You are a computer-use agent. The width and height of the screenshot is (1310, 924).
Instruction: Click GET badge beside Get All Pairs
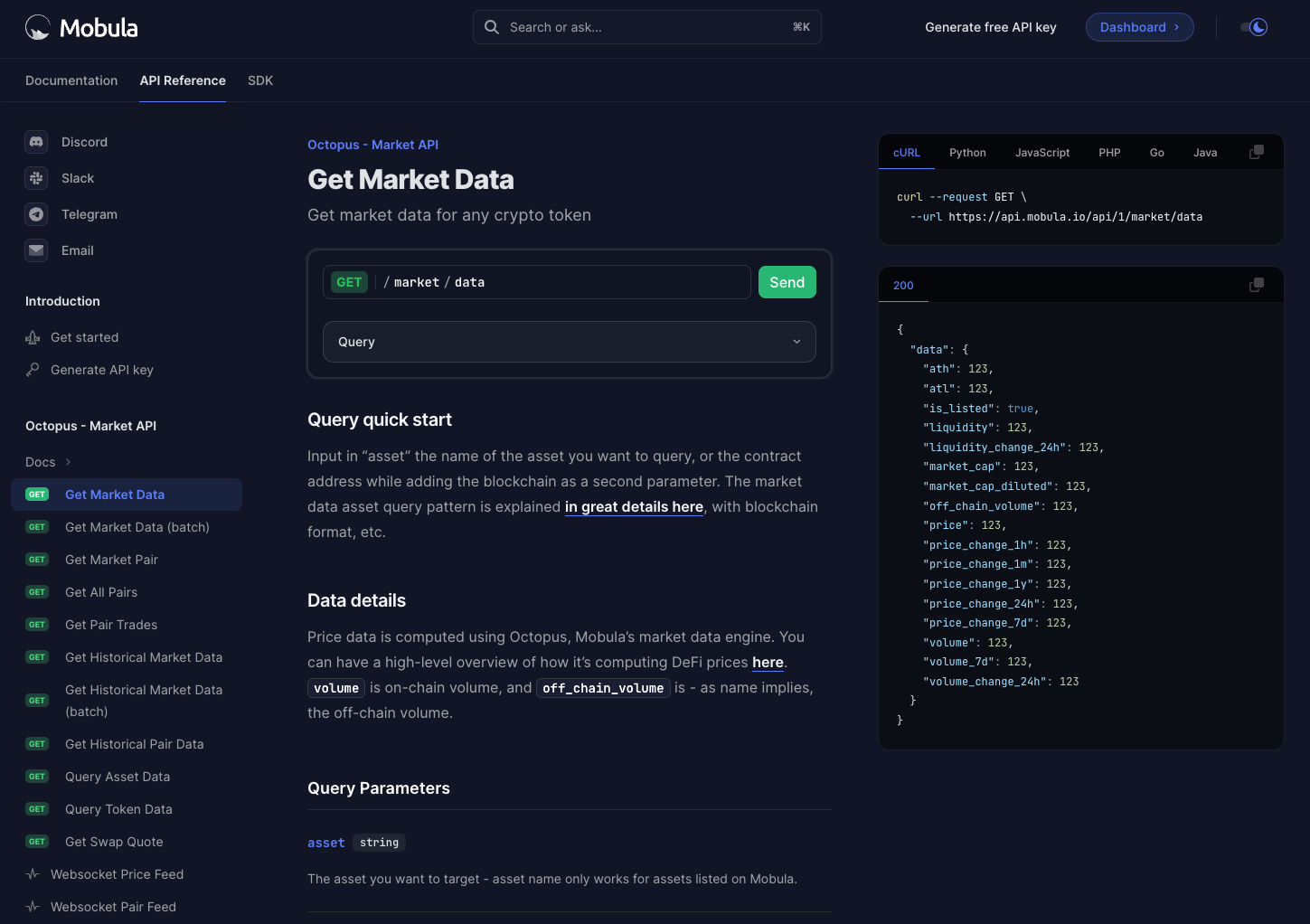tap(37, 592)
